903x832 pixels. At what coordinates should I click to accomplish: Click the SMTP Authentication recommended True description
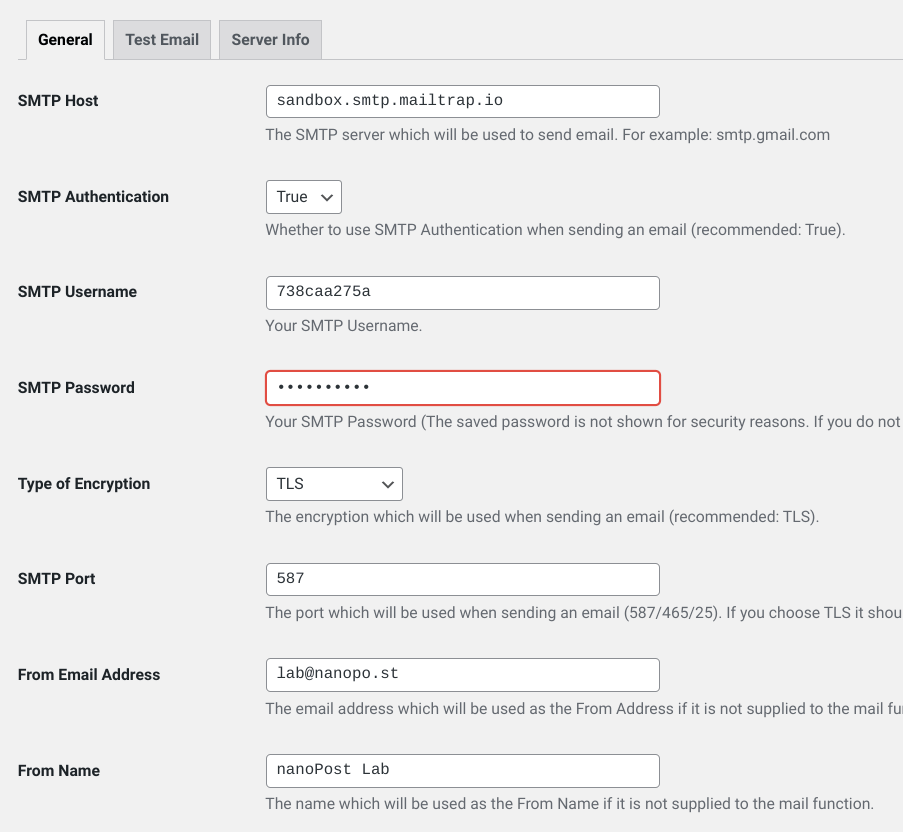(x=555, y=230)
